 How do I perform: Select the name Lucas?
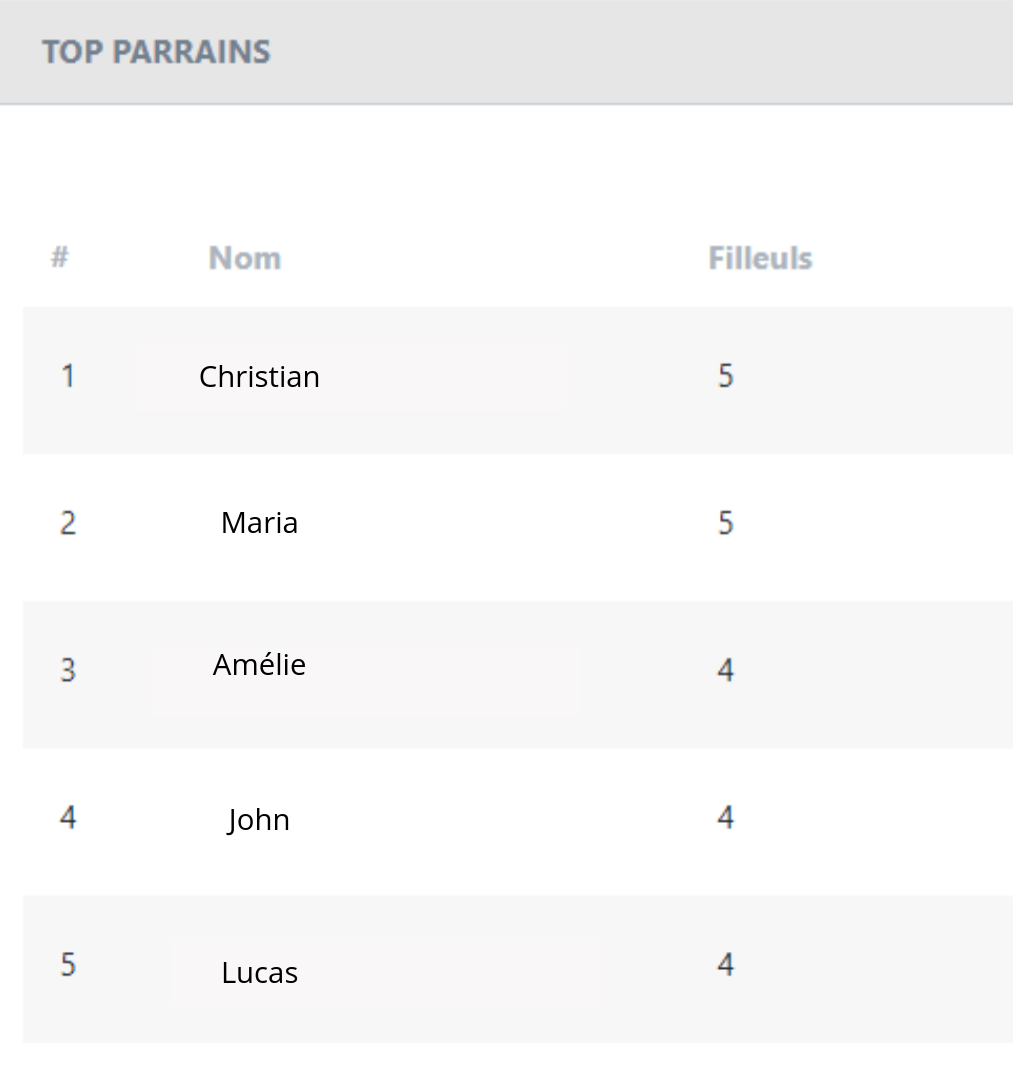coord(259,973)
